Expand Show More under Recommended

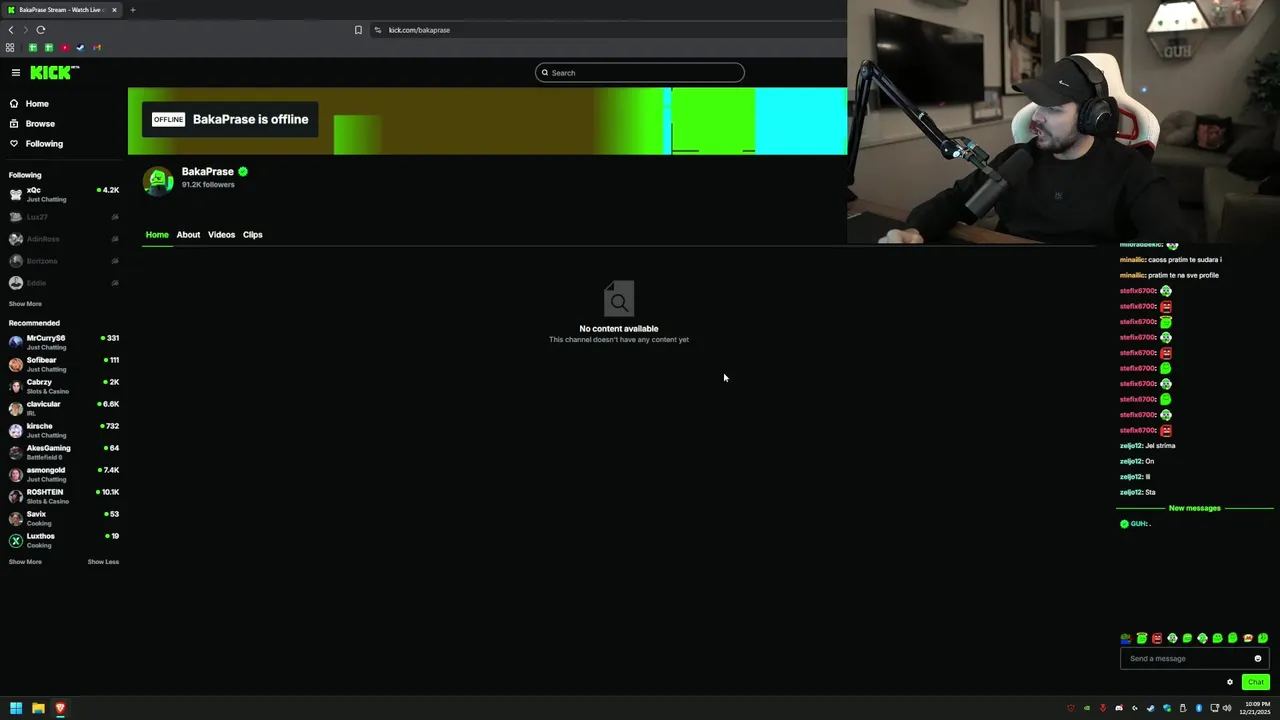pos(25,562)
